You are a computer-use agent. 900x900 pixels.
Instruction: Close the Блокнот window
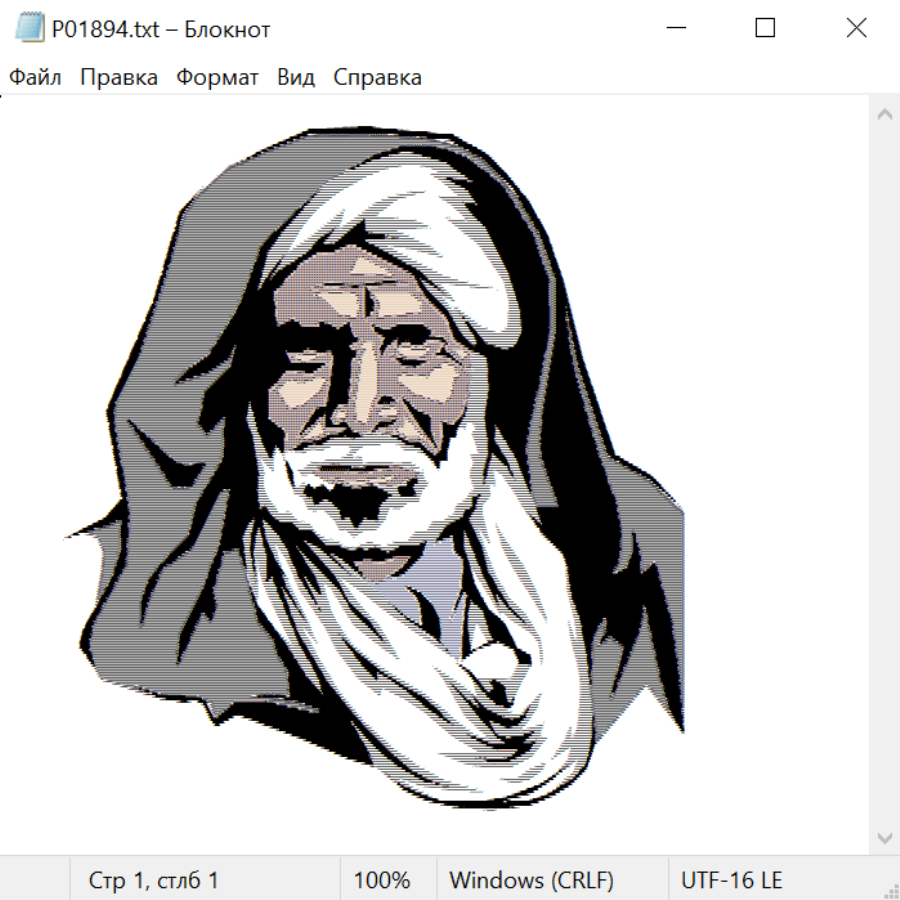(856, 29)
